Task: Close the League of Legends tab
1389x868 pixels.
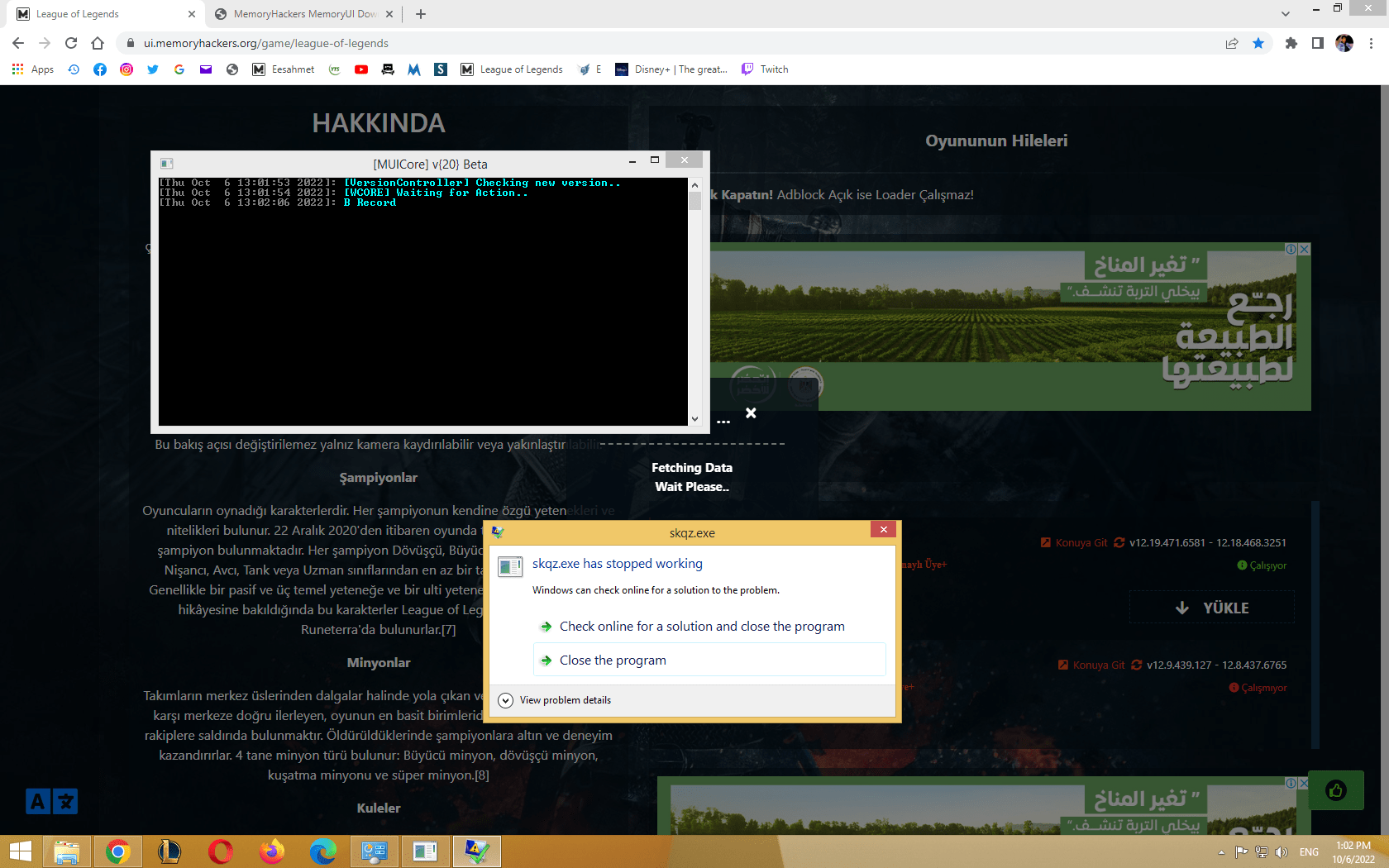Action: click(x=192, y=14)
